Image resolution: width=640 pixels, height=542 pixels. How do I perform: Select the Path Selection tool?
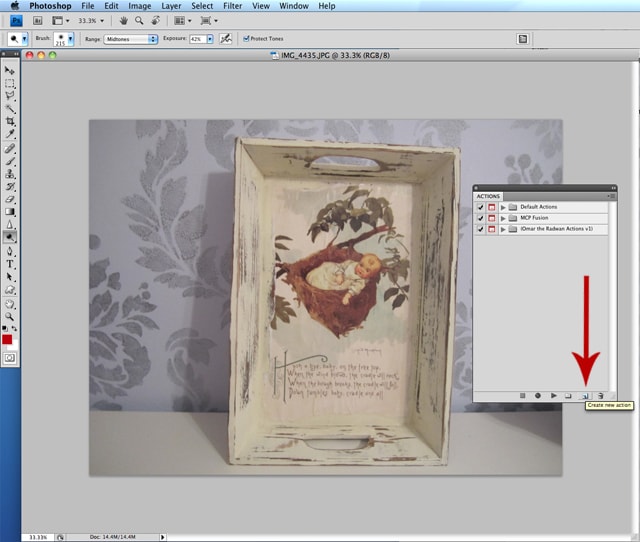9,277
